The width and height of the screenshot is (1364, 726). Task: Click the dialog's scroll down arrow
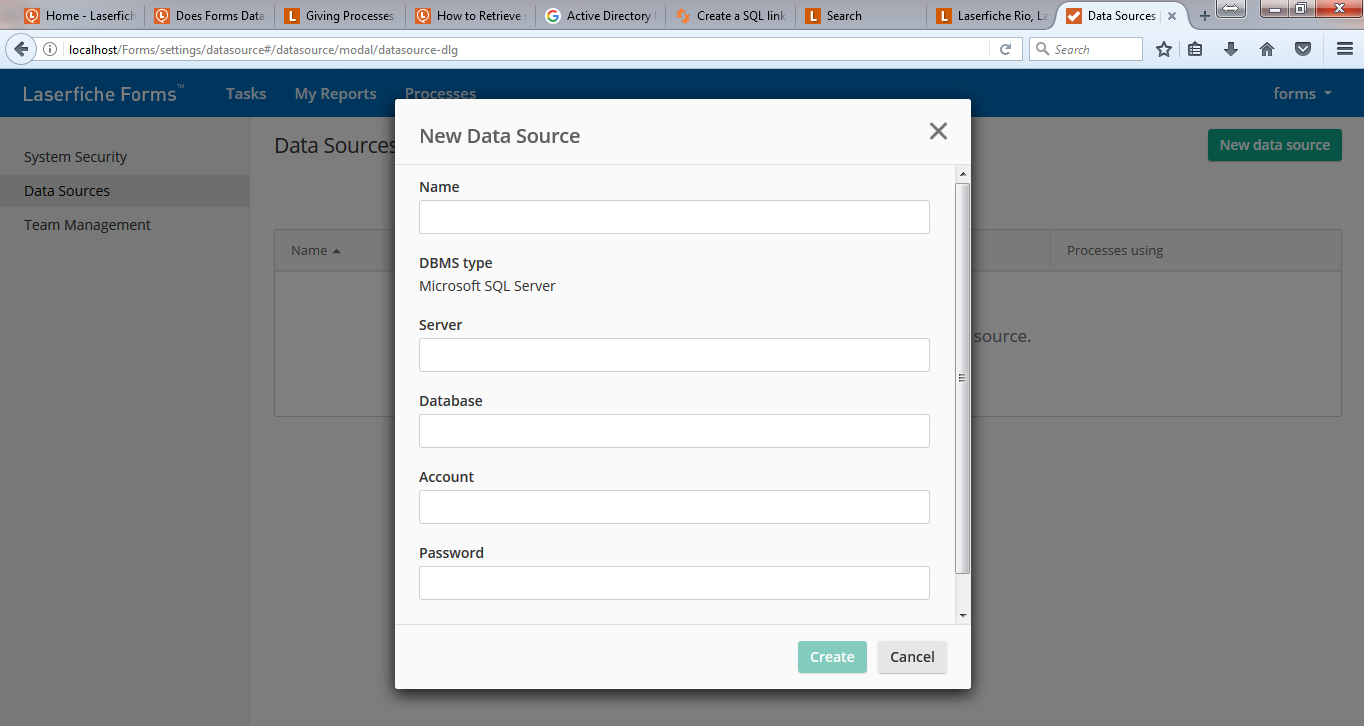coord(962,616)
